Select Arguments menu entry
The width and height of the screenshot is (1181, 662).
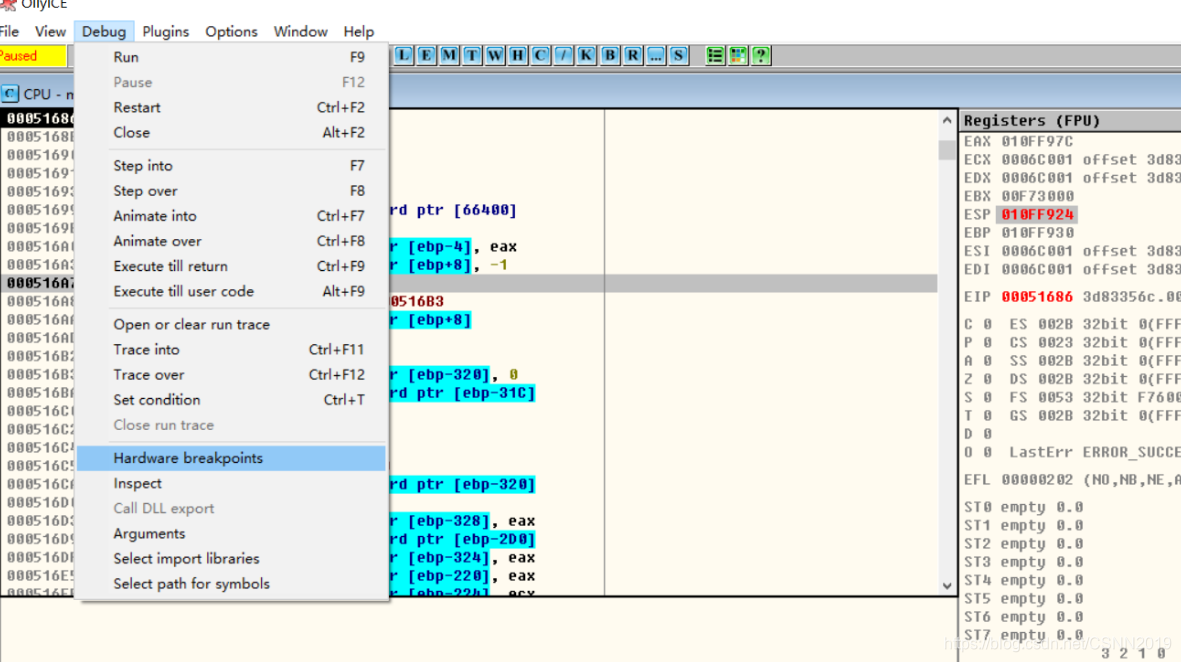pos(231,534)
